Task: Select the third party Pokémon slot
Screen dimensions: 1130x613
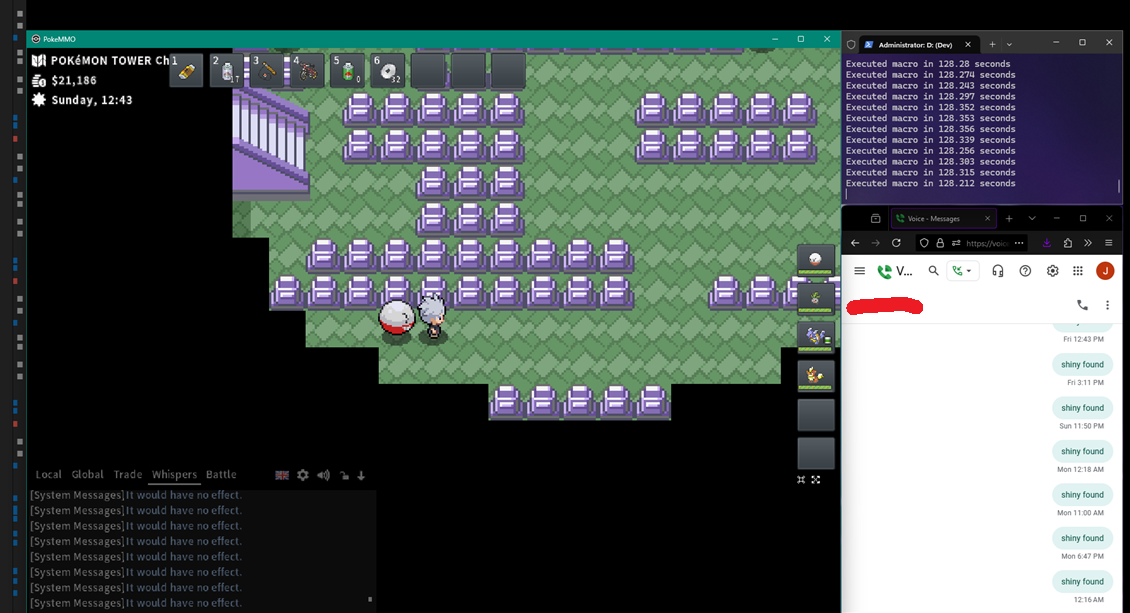Action: pos(816,337)
